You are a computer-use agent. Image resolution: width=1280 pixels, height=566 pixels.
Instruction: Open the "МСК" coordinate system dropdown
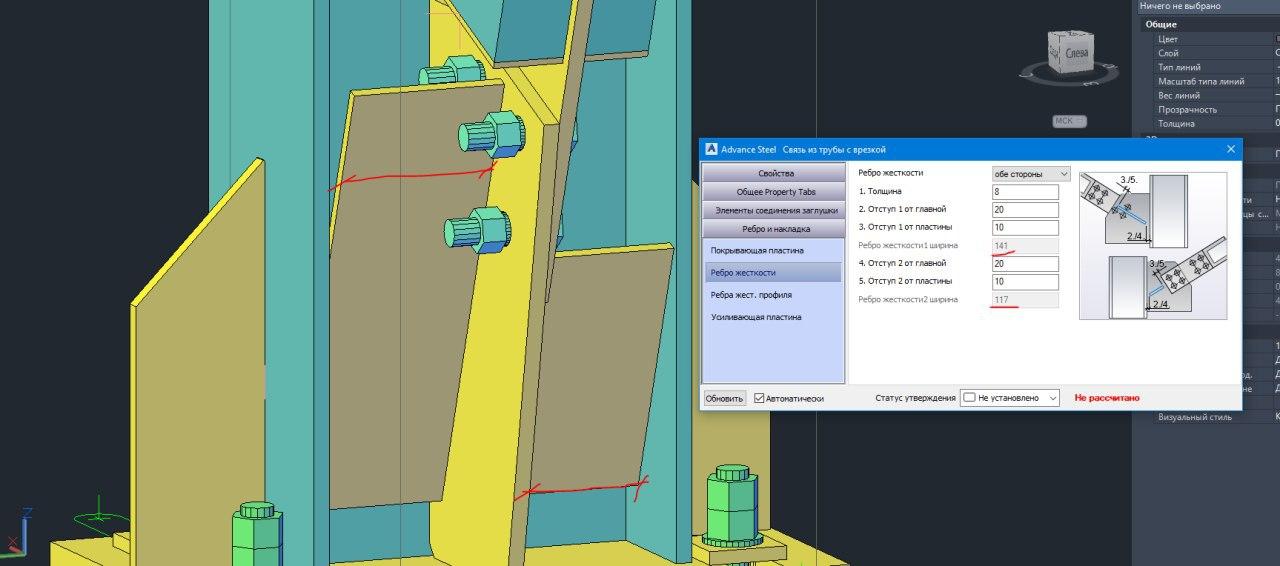pyautogui.click(x=1068, y=121)
